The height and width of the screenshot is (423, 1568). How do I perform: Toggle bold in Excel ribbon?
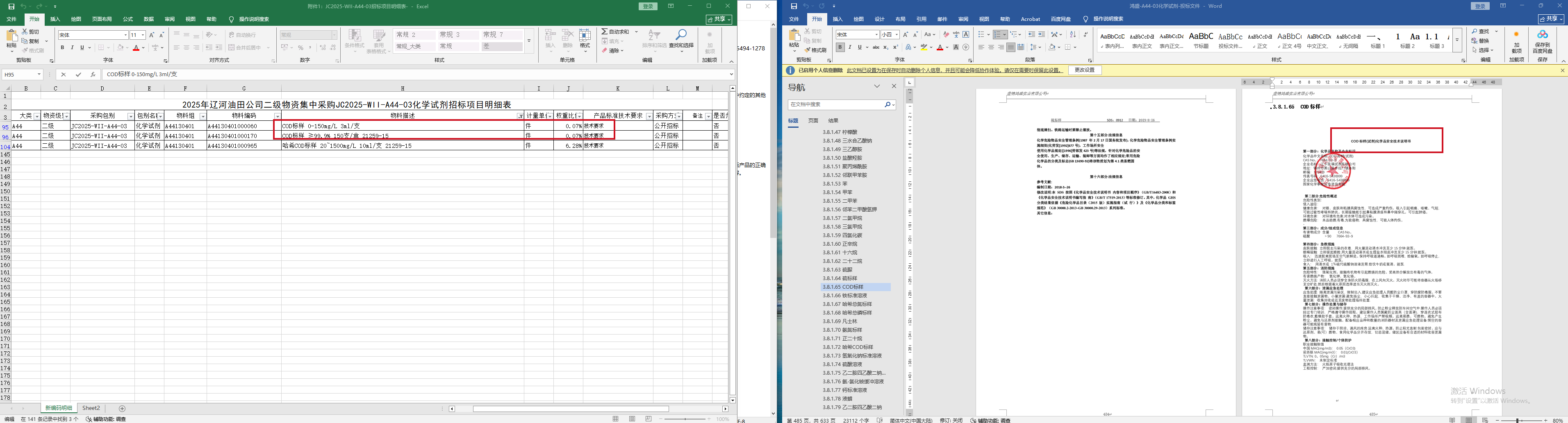tap(62, 48)
